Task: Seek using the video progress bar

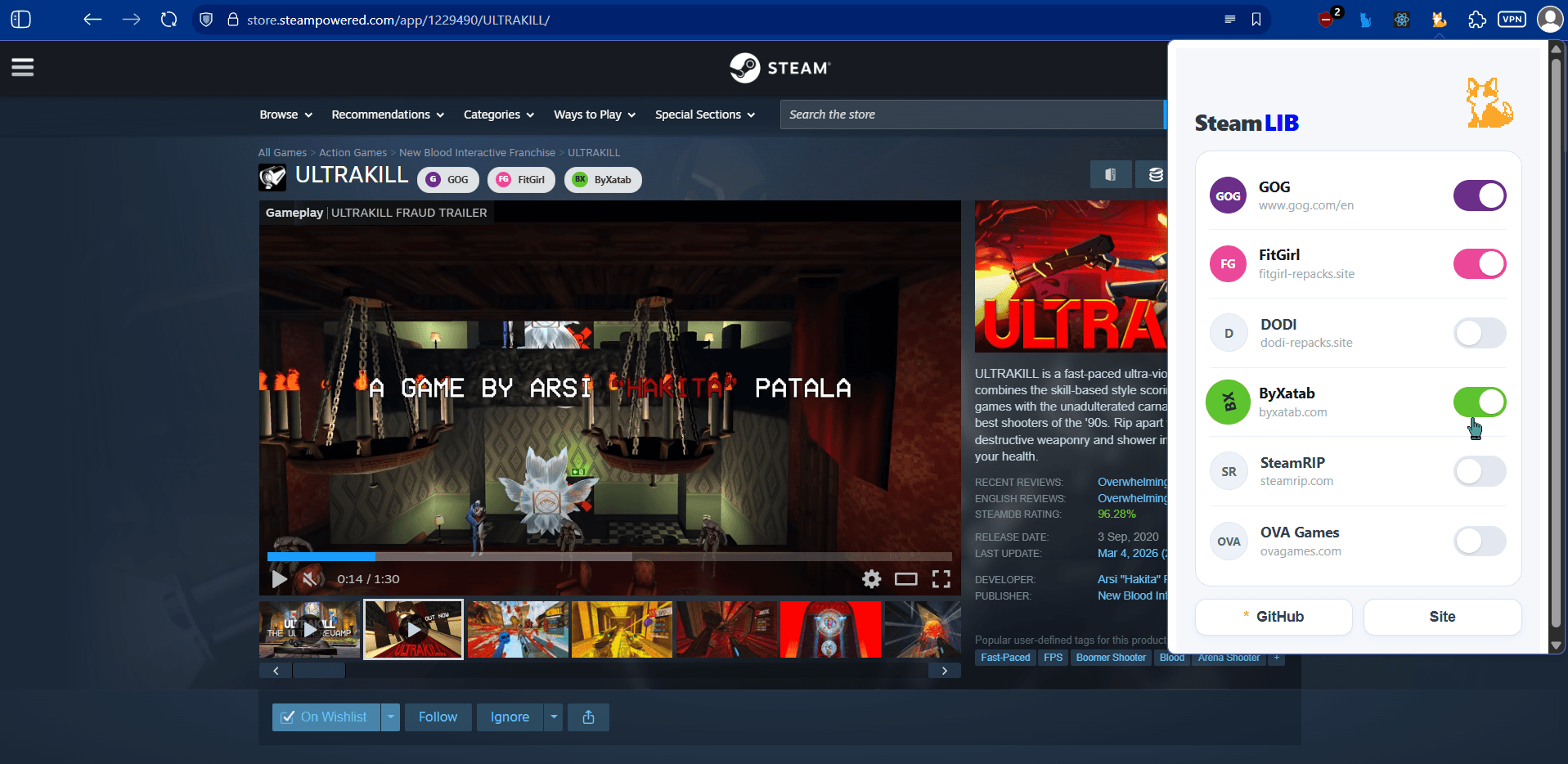Action: (609, 556)
